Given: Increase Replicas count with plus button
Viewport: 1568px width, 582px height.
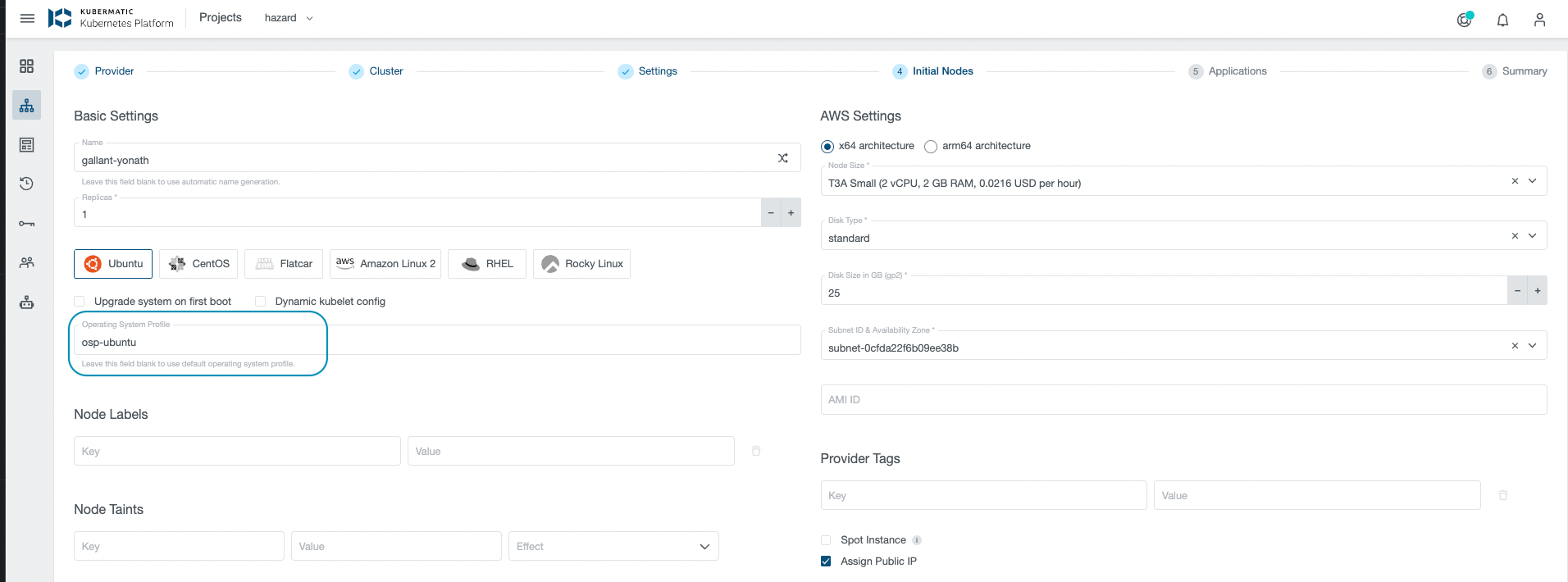Looking at the screenshot, I should 791,213.
